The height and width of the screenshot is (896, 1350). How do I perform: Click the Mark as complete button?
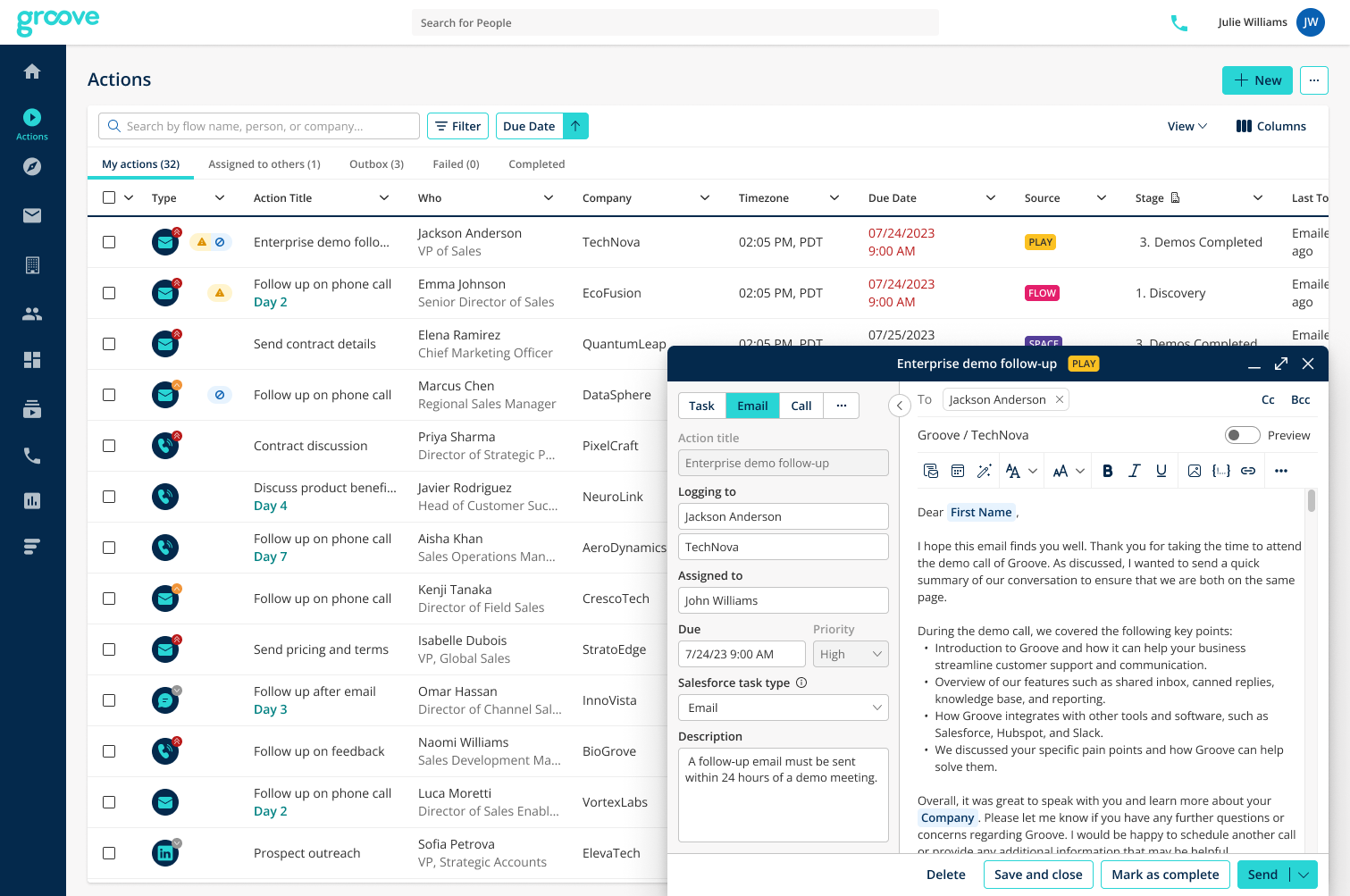pyautogui.click(x=1165, y=875)
